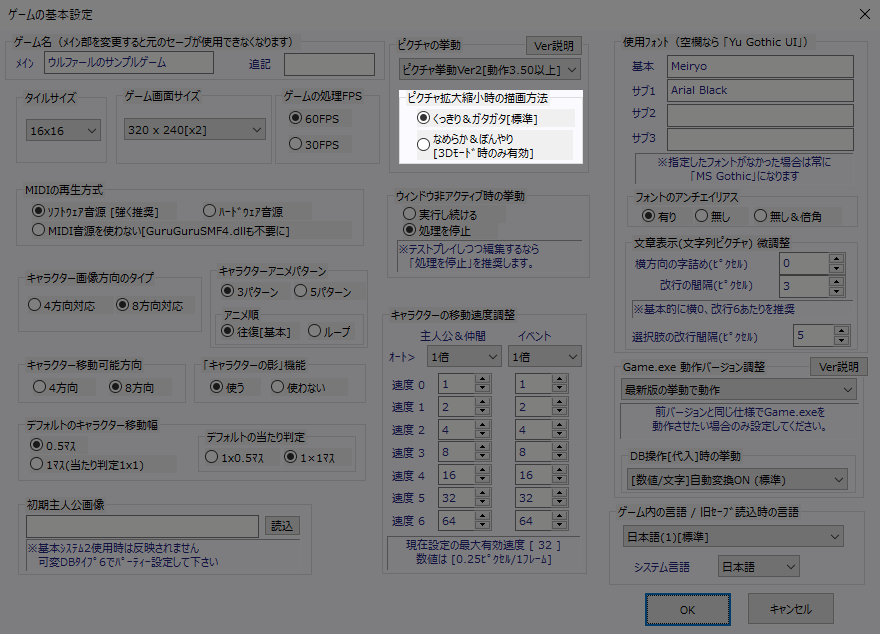Click 速度 5 hero speed field 32

pos(457,498)
